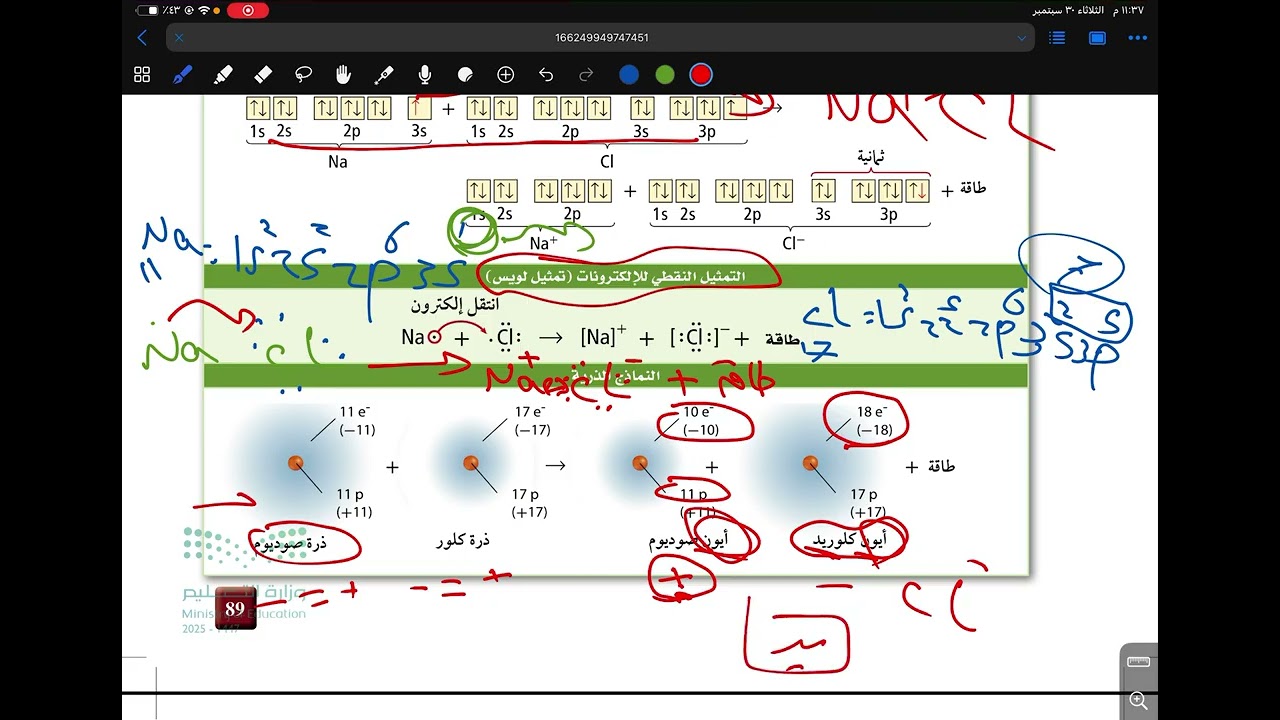The image size is (1280, 720).
Task: Go back with the left chevron
Action: [142, 38]
